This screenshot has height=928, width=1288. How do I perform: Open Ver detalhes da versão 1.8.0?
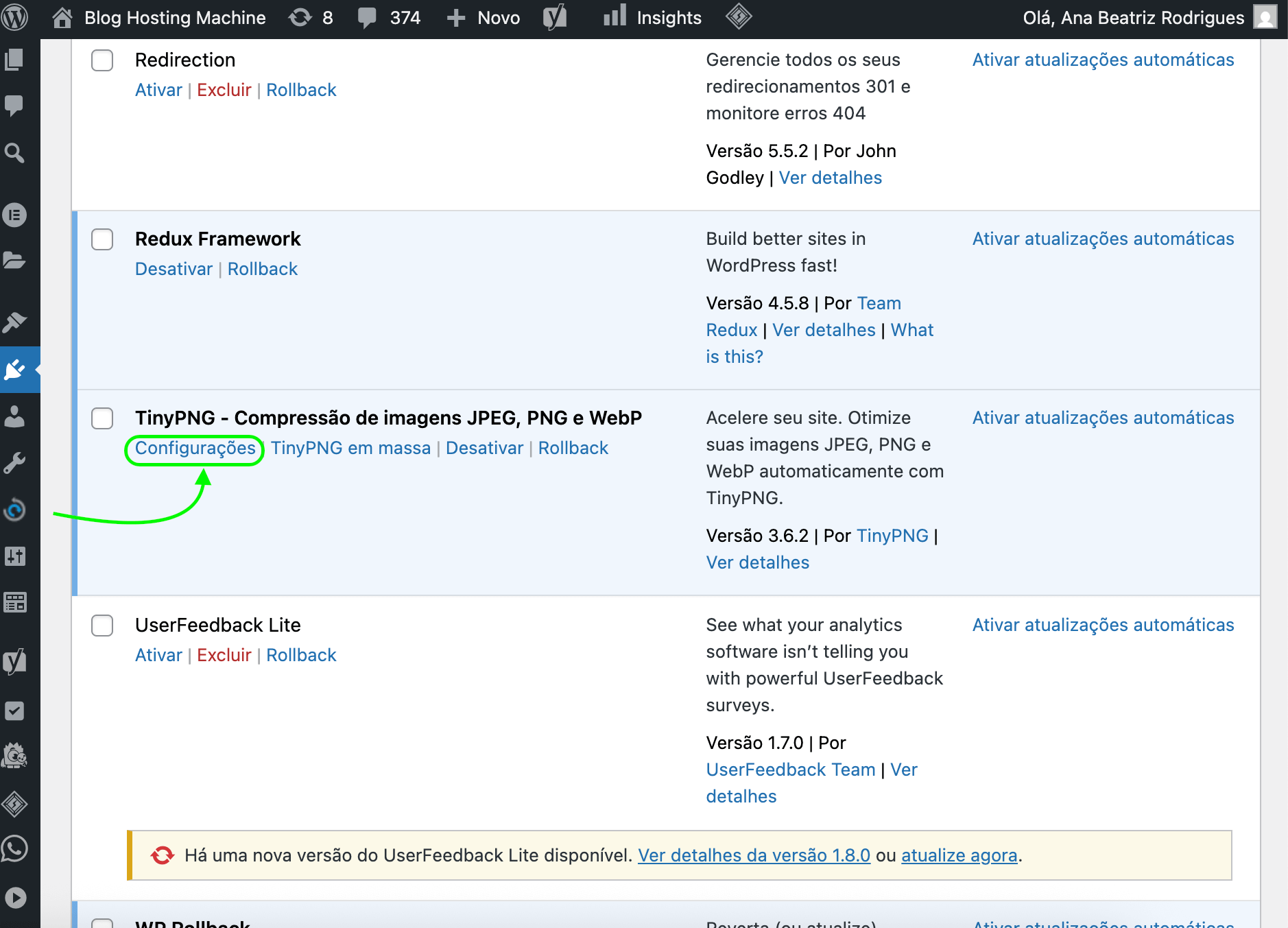coord(754,855)
